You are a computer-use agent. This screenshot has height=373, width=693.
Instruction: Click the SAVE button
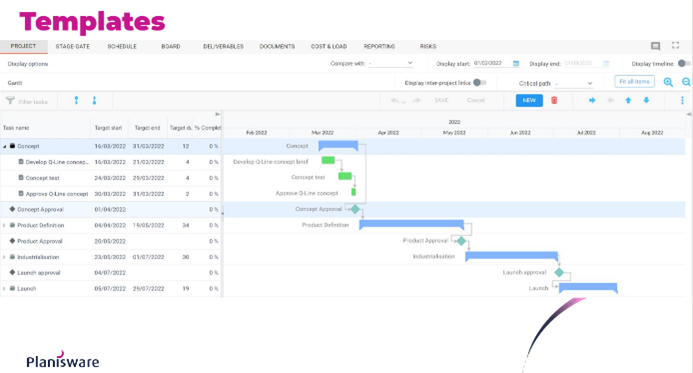point(441,101)
